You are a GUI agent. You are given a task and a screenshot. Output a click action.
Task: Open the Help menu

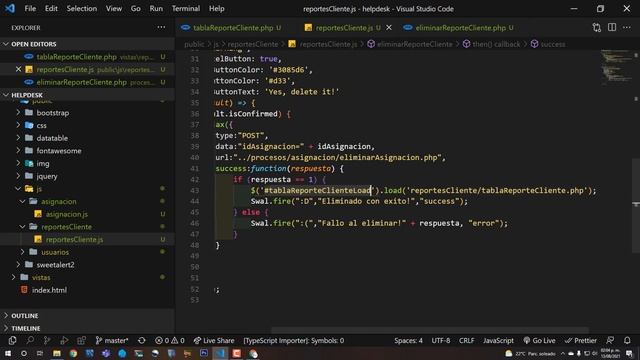click(217, 9)
